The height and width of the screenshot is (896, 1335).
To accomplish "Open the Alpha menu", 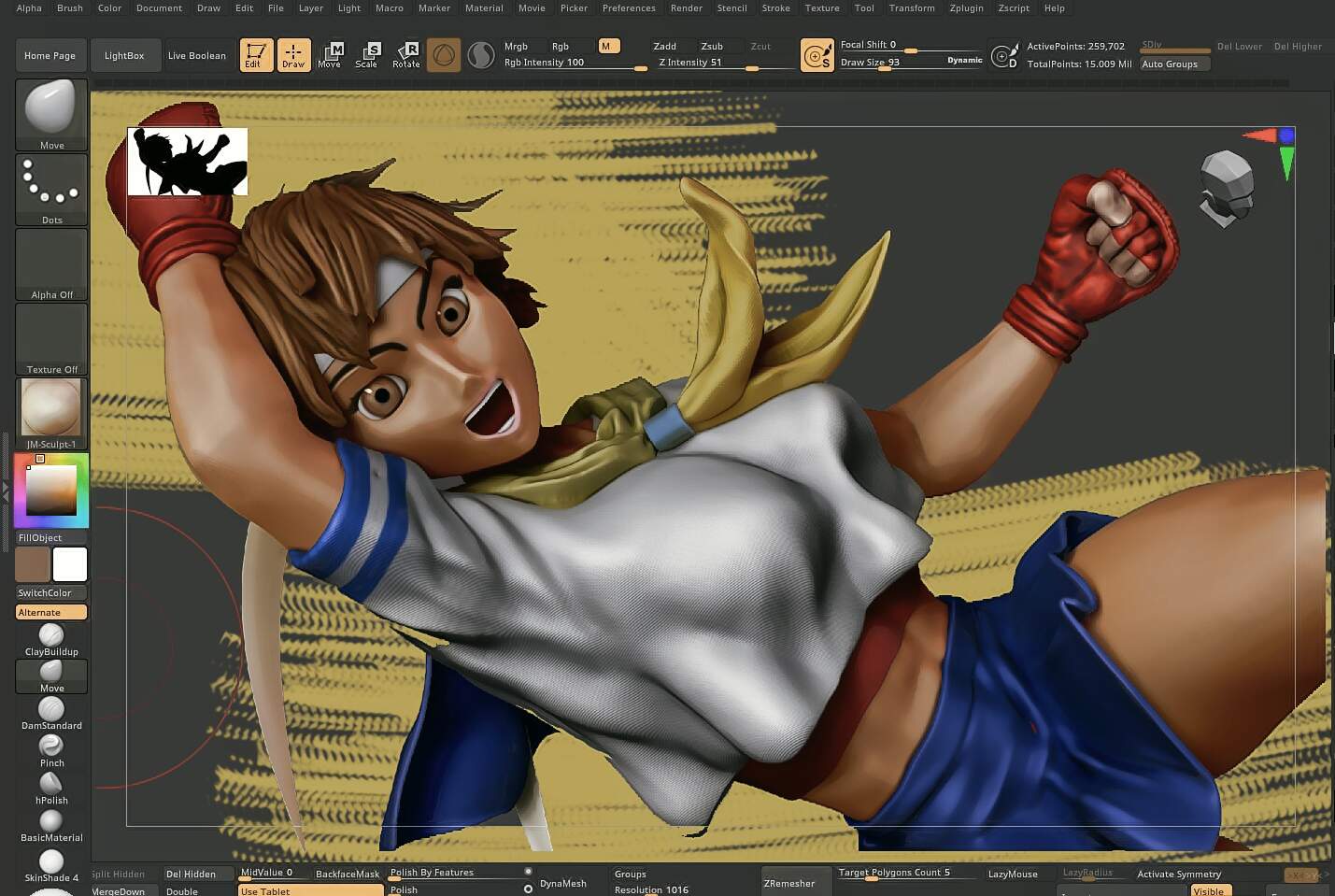I will point(29,8).
